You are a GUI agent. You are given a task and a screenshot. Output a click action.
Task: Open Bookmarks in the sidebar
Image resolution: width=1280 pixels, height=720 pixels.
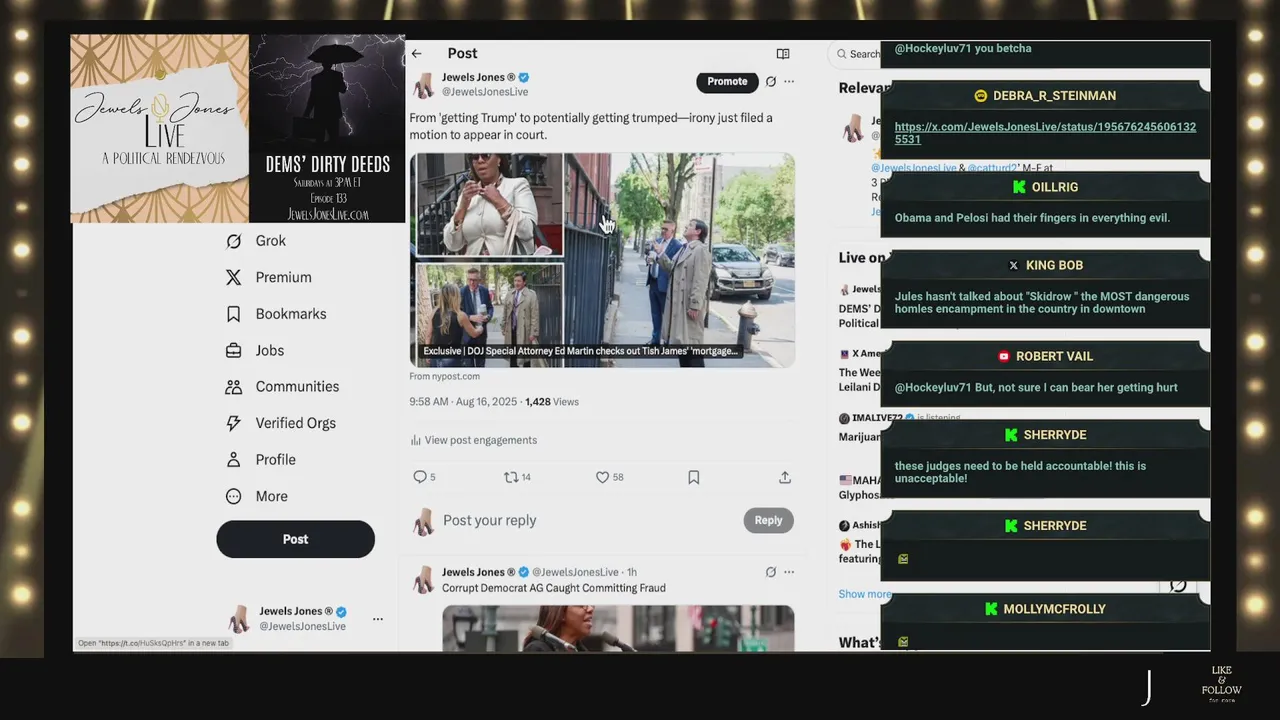pos(276,314)
